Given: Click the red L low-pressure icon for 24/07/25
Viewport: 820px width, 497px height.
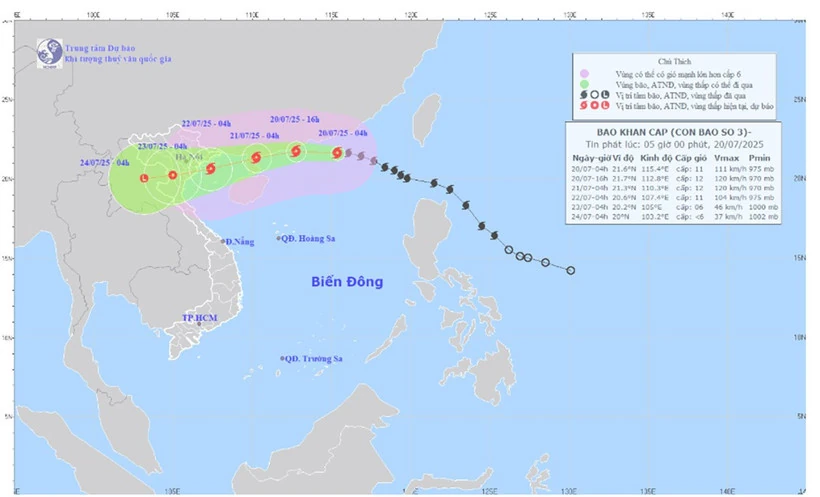Looking at the screenshot, I should tap(145, 179).
